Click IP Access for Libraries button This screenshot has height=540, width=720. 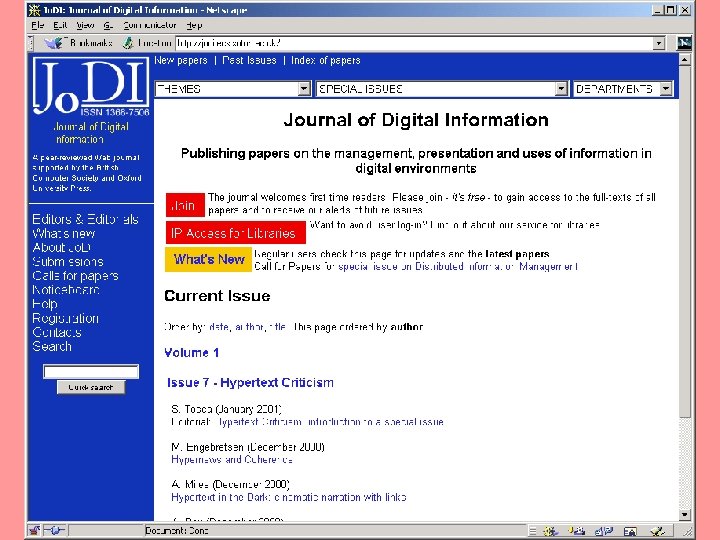pyautogui.click(x=236, y=233)
